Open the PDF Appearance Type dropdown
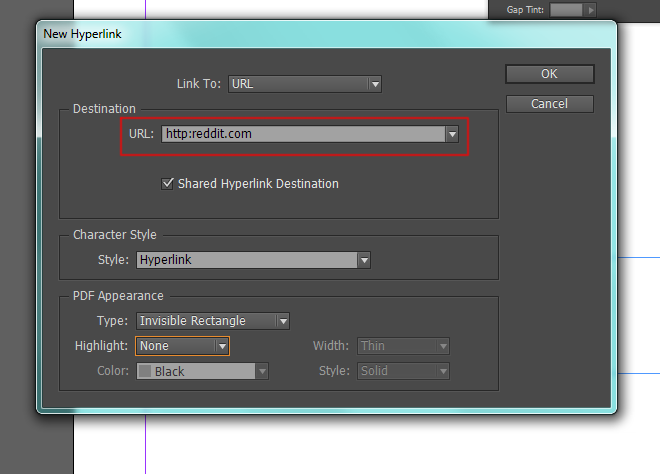Screen dimensions: 660x474 (213, 321)
